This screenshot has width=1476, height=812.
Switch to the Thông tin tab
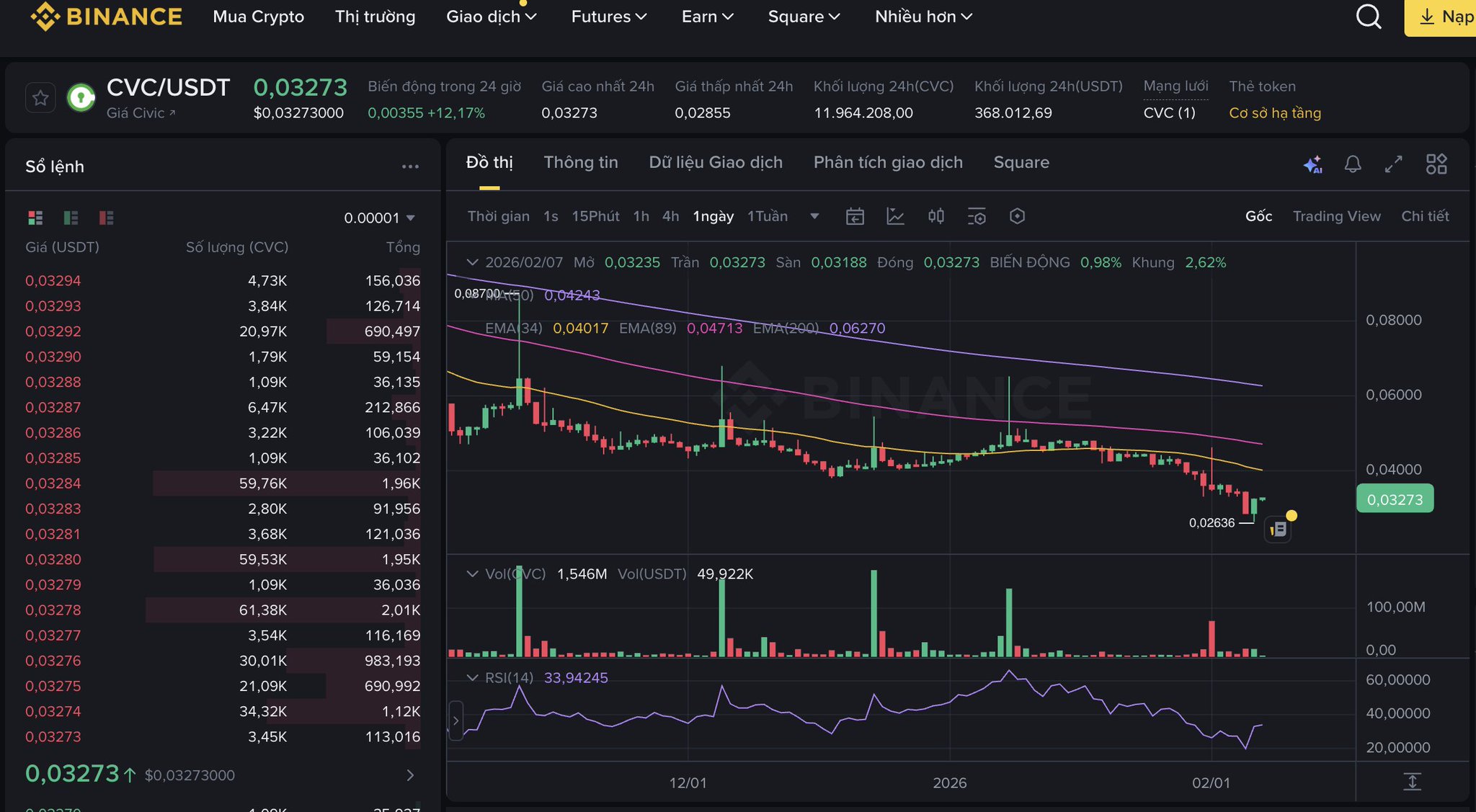580,163
